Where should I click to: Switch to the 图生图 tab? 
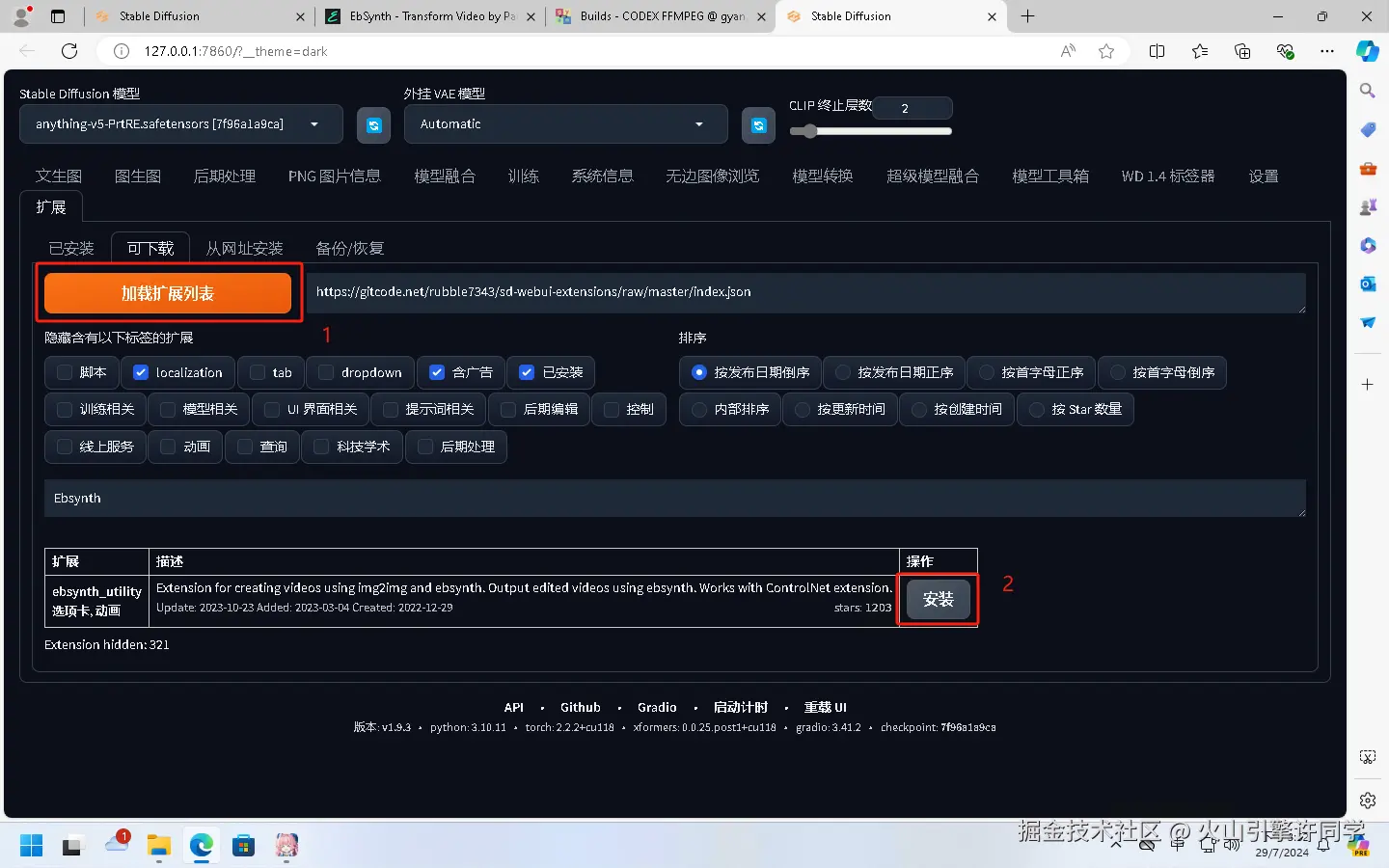click(x=138, y=176)
